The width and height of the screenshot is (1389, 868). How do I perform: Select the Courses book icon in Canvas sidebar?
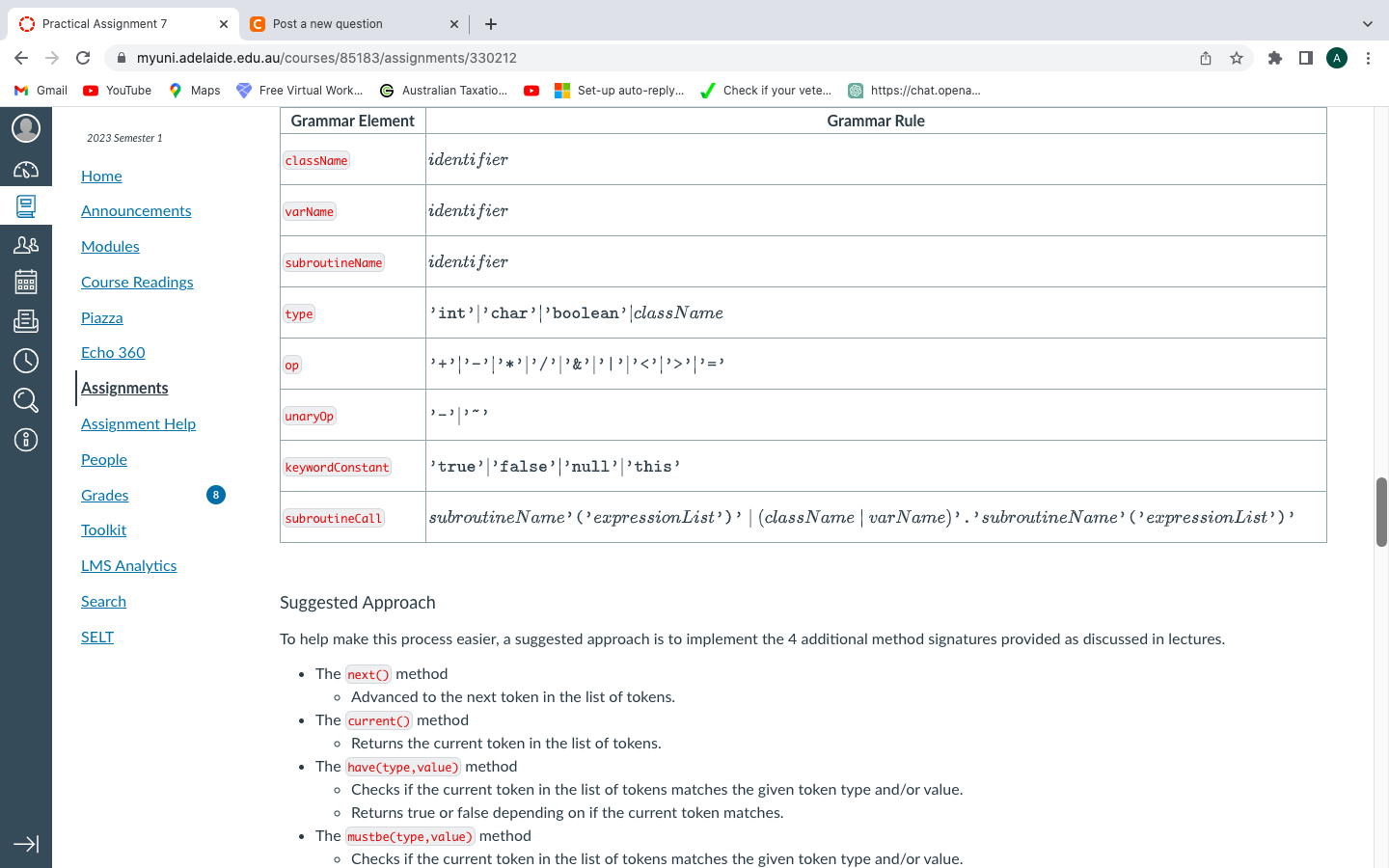26,205
